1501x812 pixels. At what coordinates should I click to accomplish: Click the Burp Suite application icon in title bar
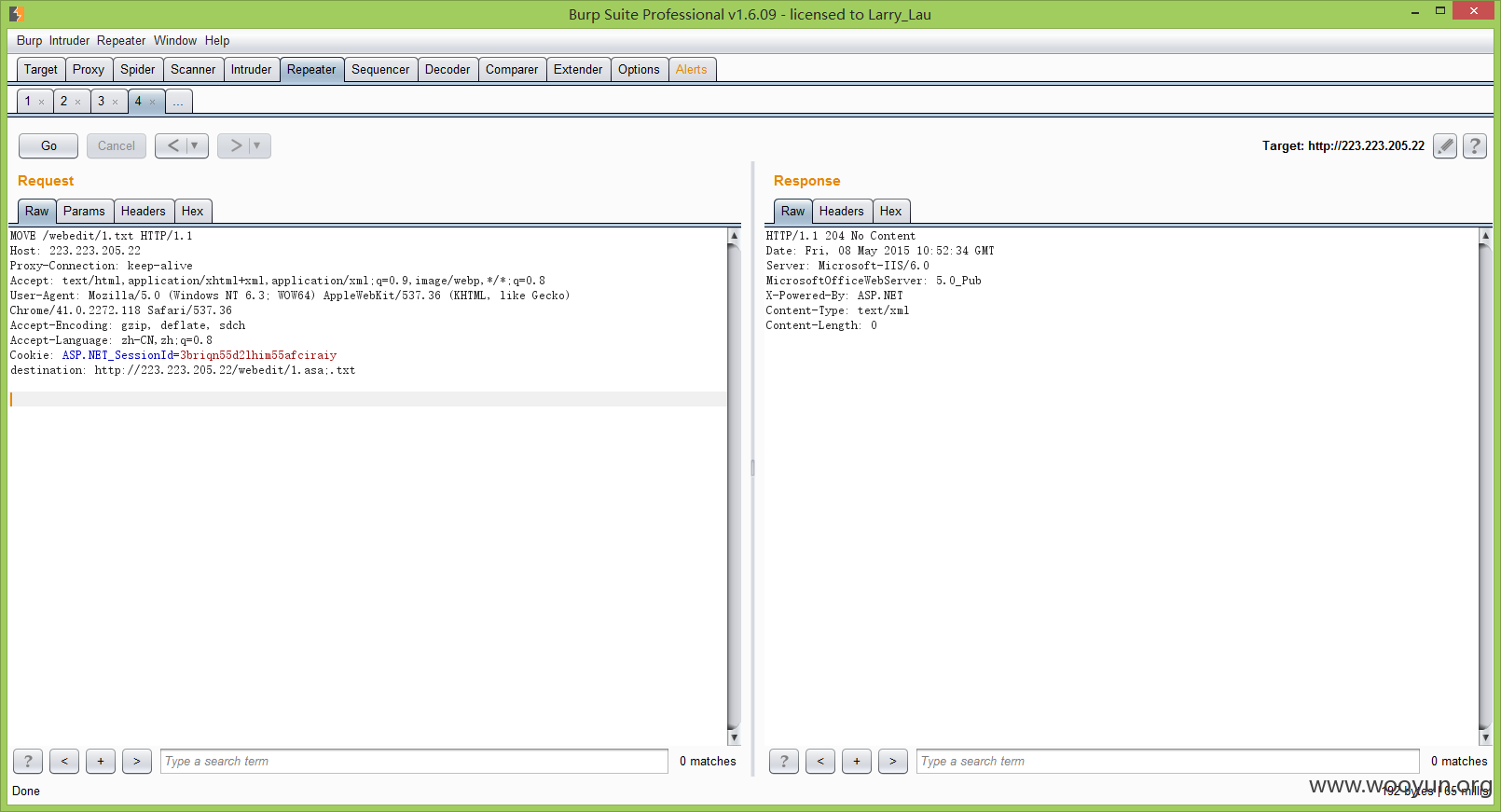pyautogui.click(x=17, y=14)
